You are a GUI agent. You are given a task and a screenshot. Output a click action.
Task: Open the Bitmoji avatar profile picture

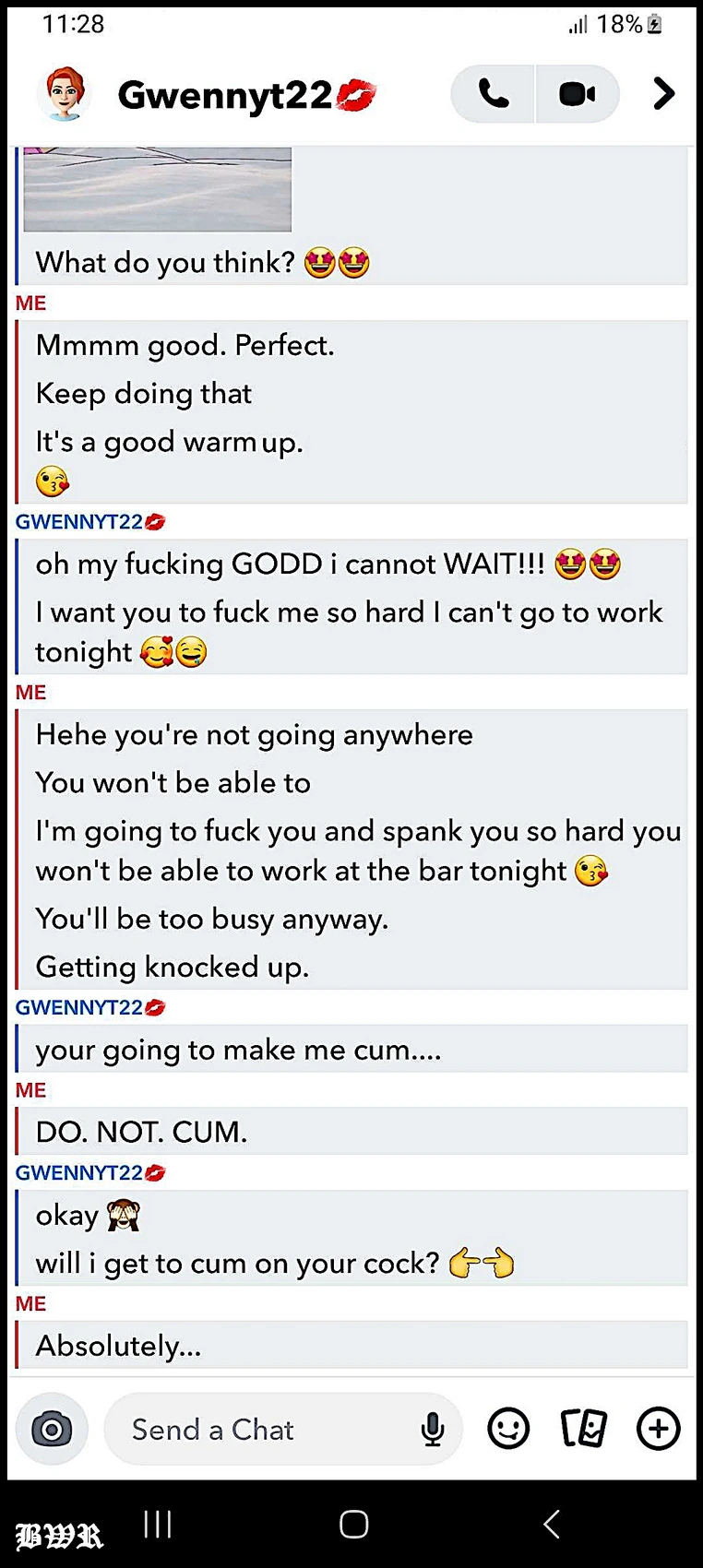(x=64, y=94)
